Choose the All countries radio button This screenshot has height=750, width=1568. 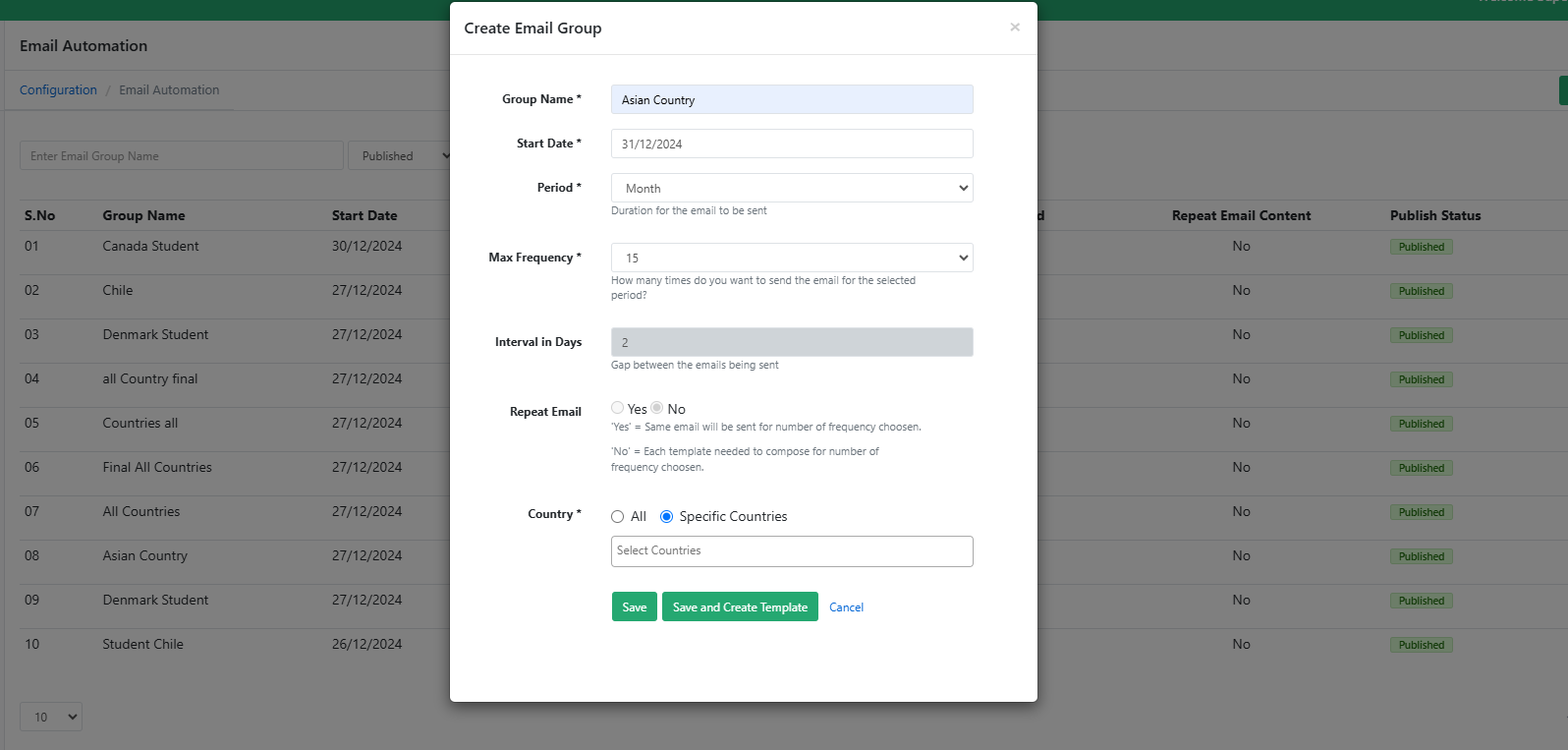617,517
